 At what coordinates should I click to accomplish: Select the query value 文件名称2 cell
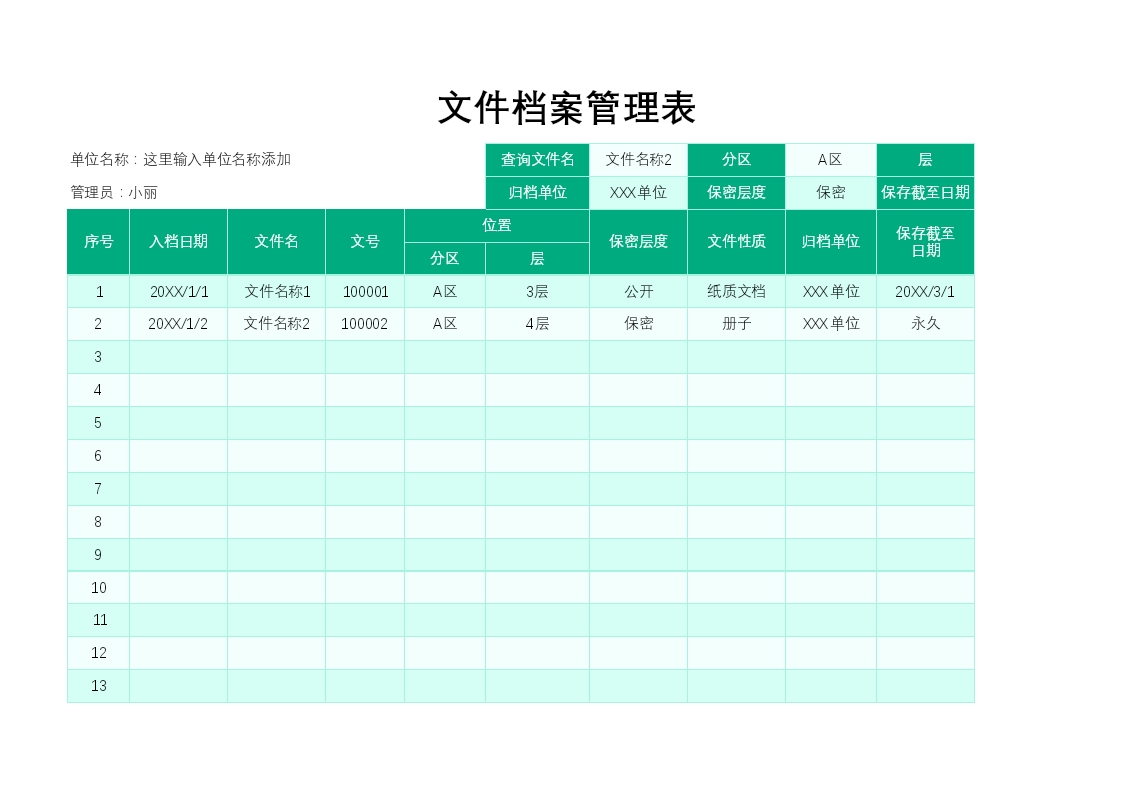click(x=638, y=160)
